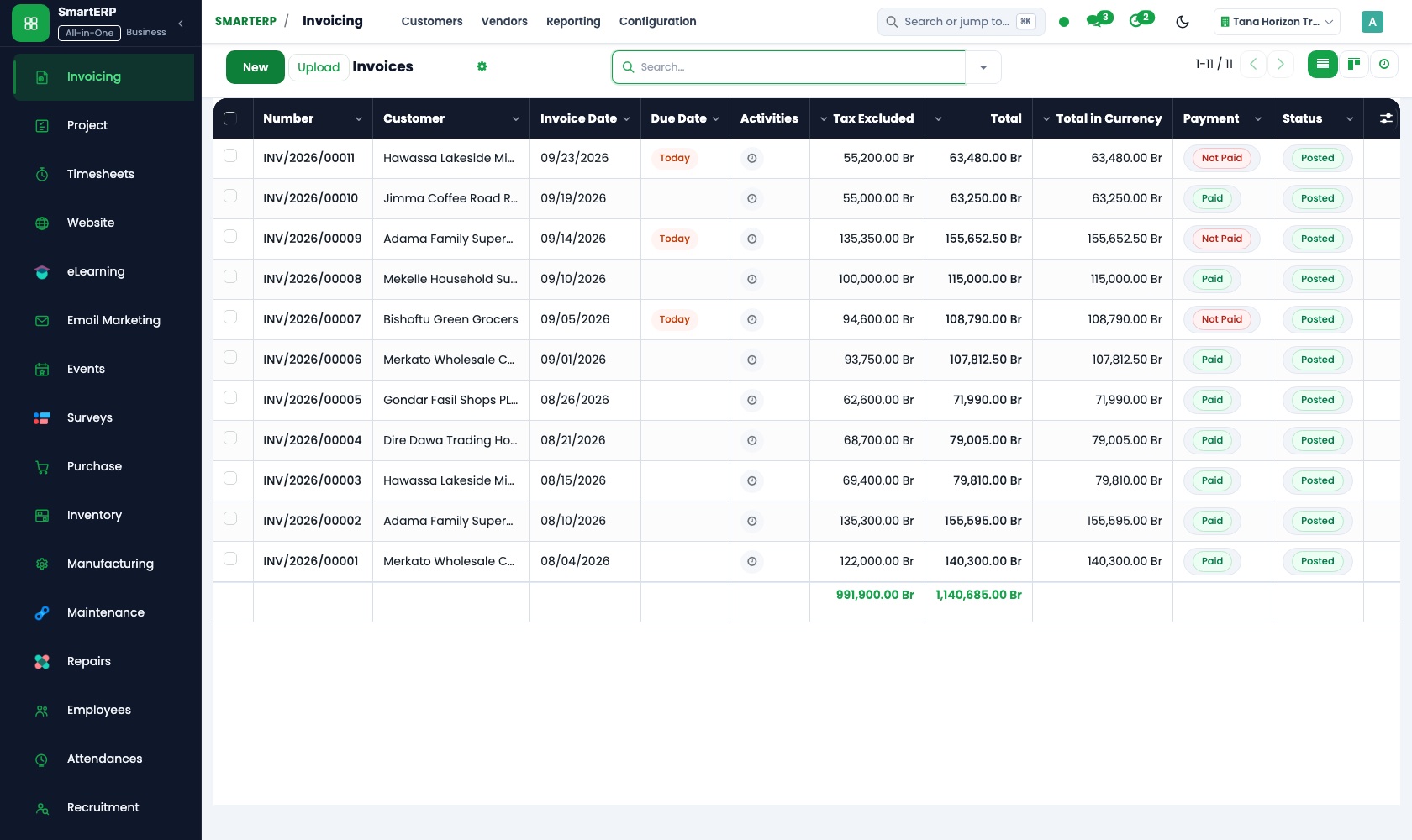Toggle dark mode moon icon

click(1183, 22)
